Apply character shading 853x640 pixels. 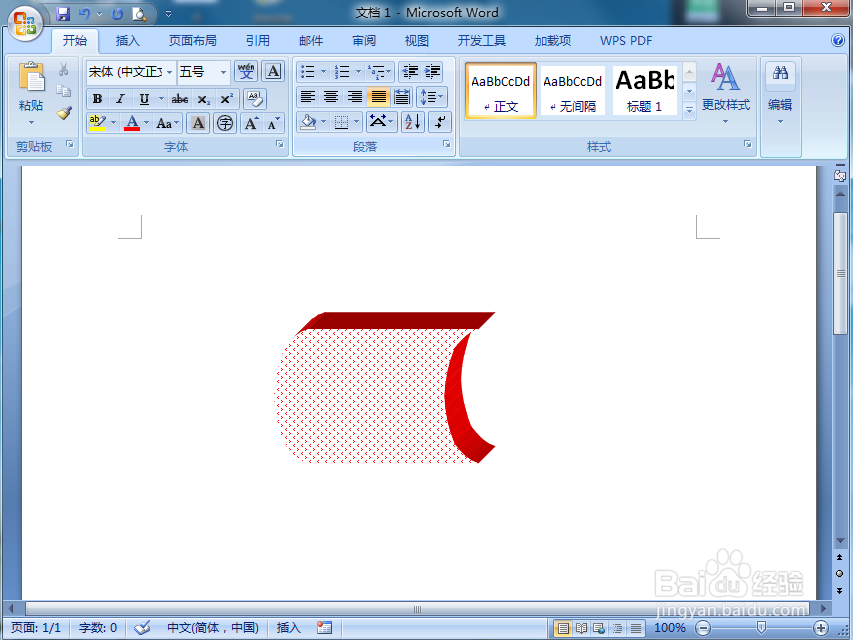point(199,124)
